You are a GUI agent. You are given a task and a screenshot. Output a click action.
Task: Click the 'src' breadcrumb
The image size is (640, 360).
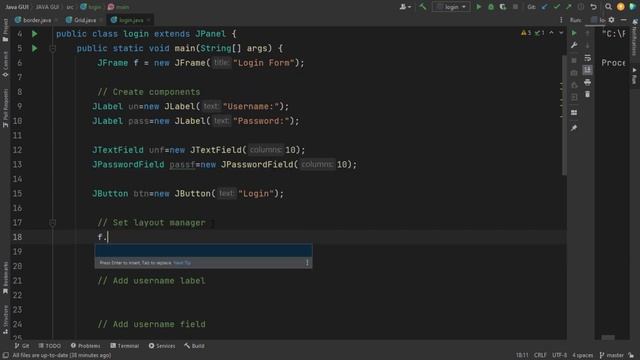(x=70, y=7)
